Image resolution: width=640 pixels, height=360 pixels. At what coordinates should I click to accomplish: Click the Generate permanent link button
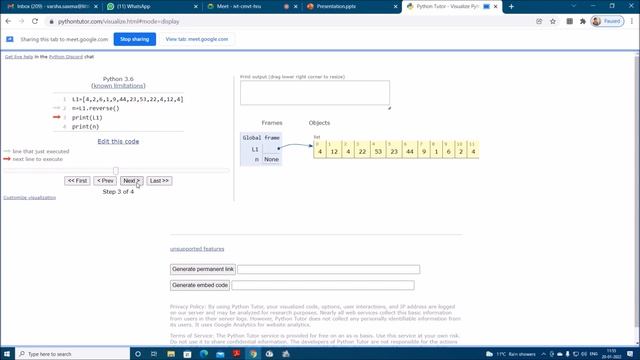[x=203, y=269]
